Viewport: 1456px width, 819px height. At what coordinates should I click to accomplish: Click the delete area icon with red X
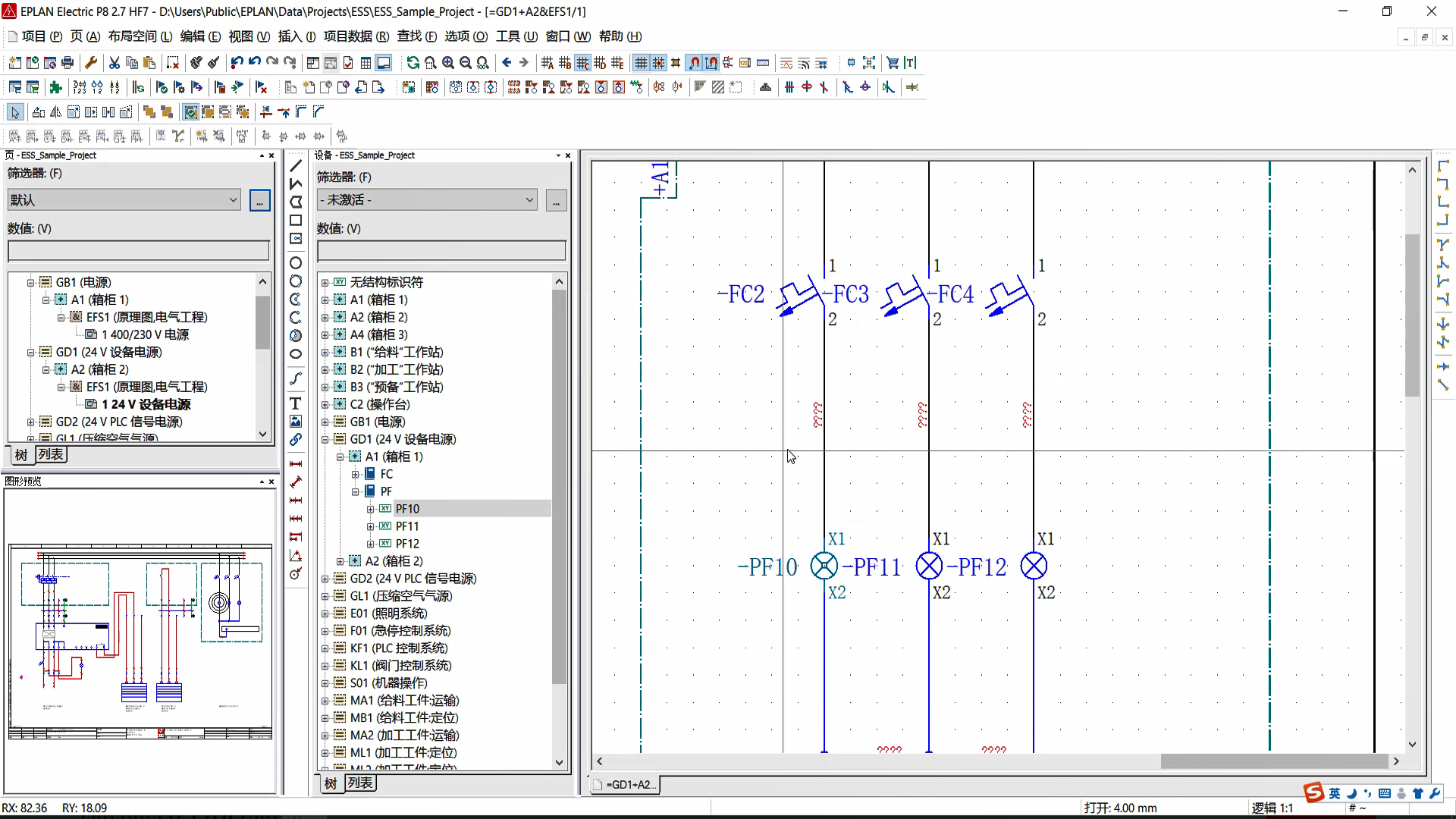(173, 63)
